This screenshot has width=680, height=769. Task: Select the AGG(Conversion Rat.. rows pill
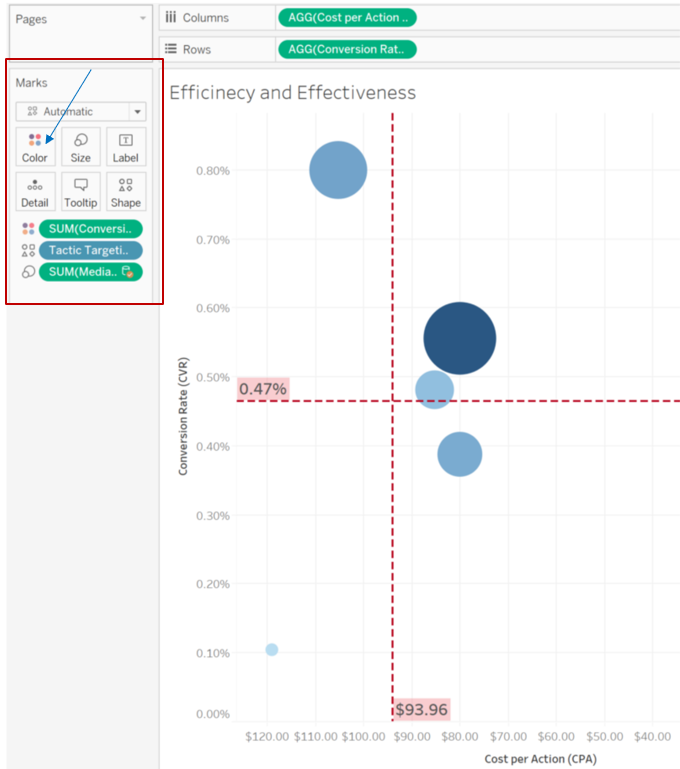click(x=347, y=50)
